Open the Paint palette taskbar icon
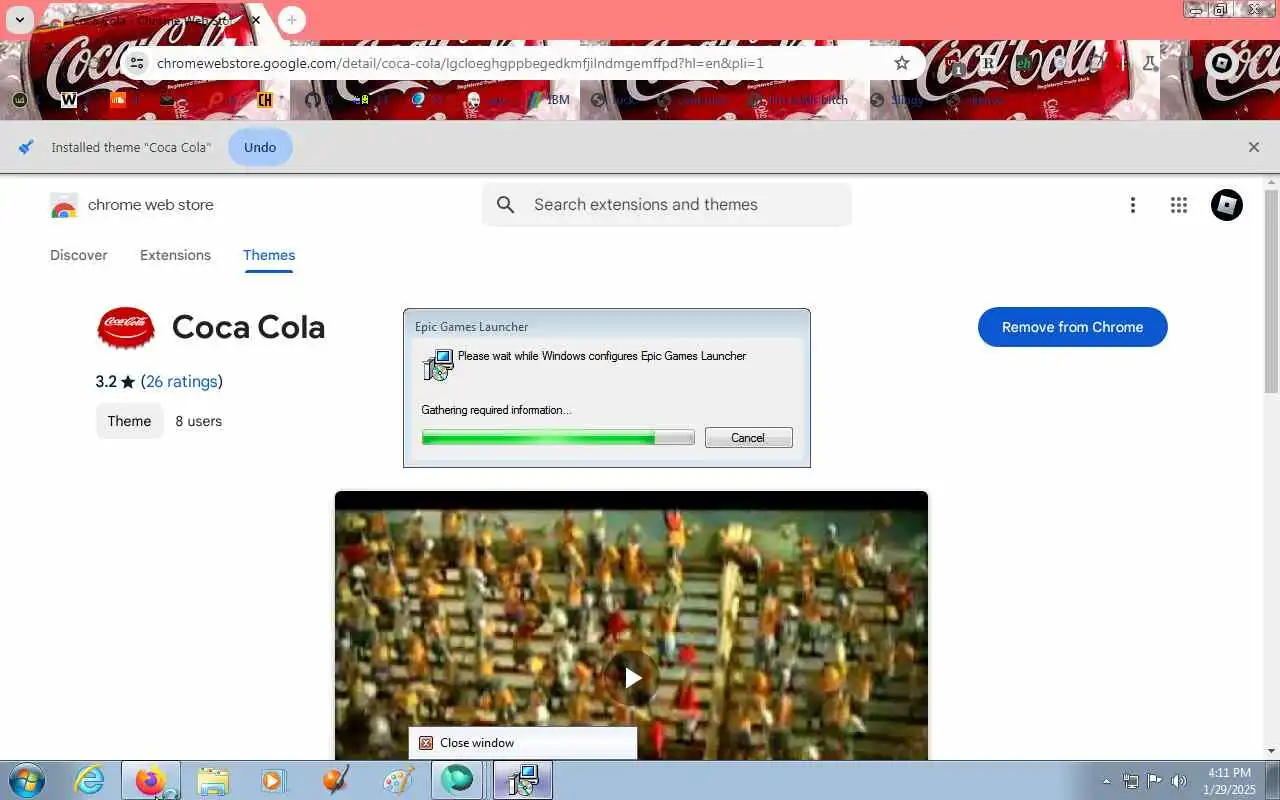Screen dimensions: 1280x800 (398, 780)
